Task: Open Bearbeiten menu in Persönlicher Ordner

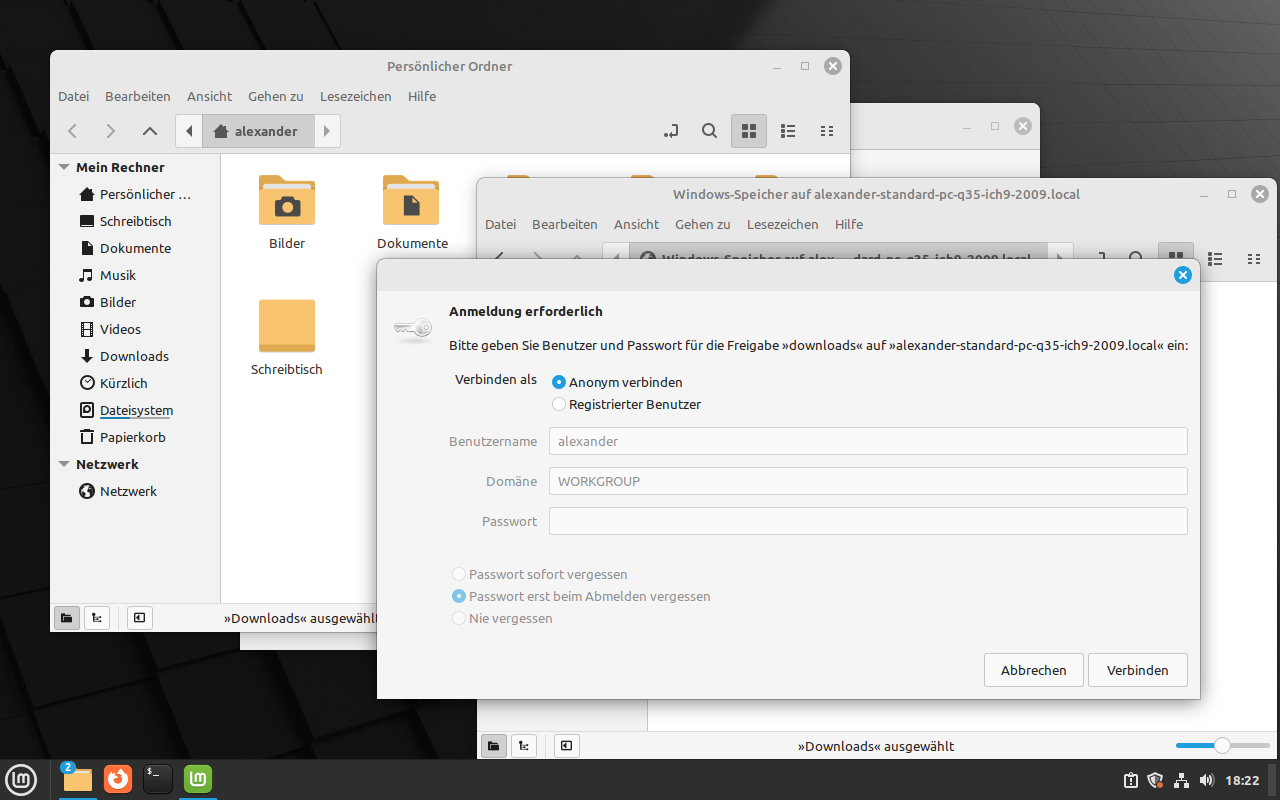Action: click(138, 96)
